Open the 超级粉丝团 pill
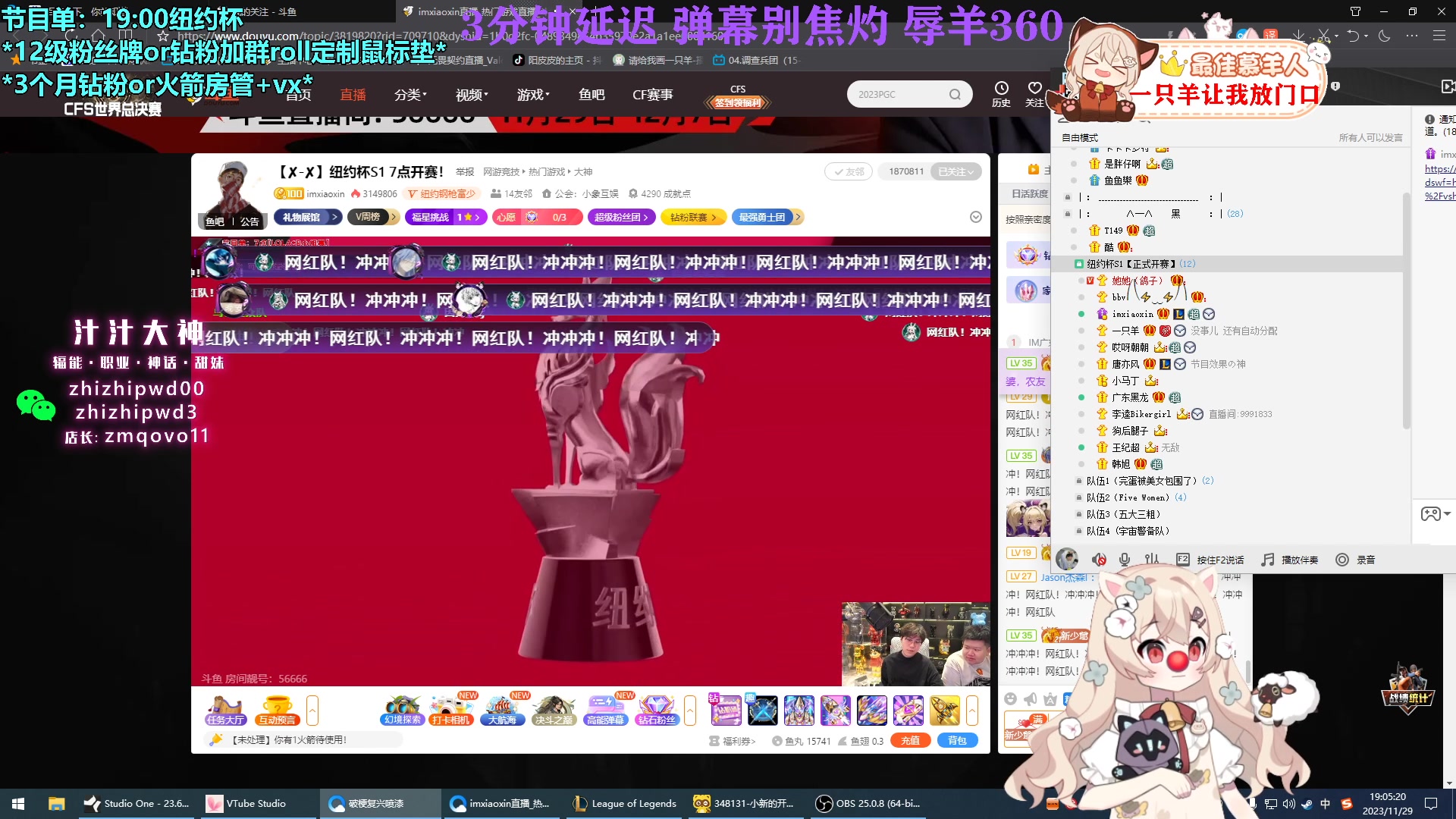This screenshot has width=1456, height=819. click(621, 217)
